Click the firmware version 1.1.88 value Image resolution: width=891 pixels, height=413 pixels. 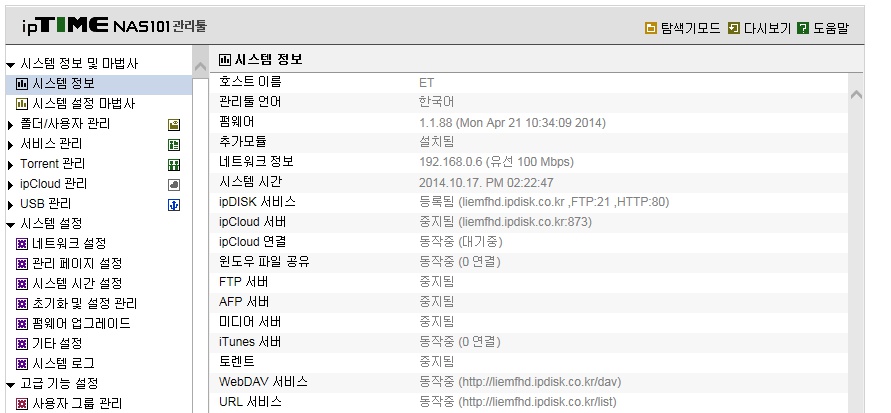[x=512, y=123]
